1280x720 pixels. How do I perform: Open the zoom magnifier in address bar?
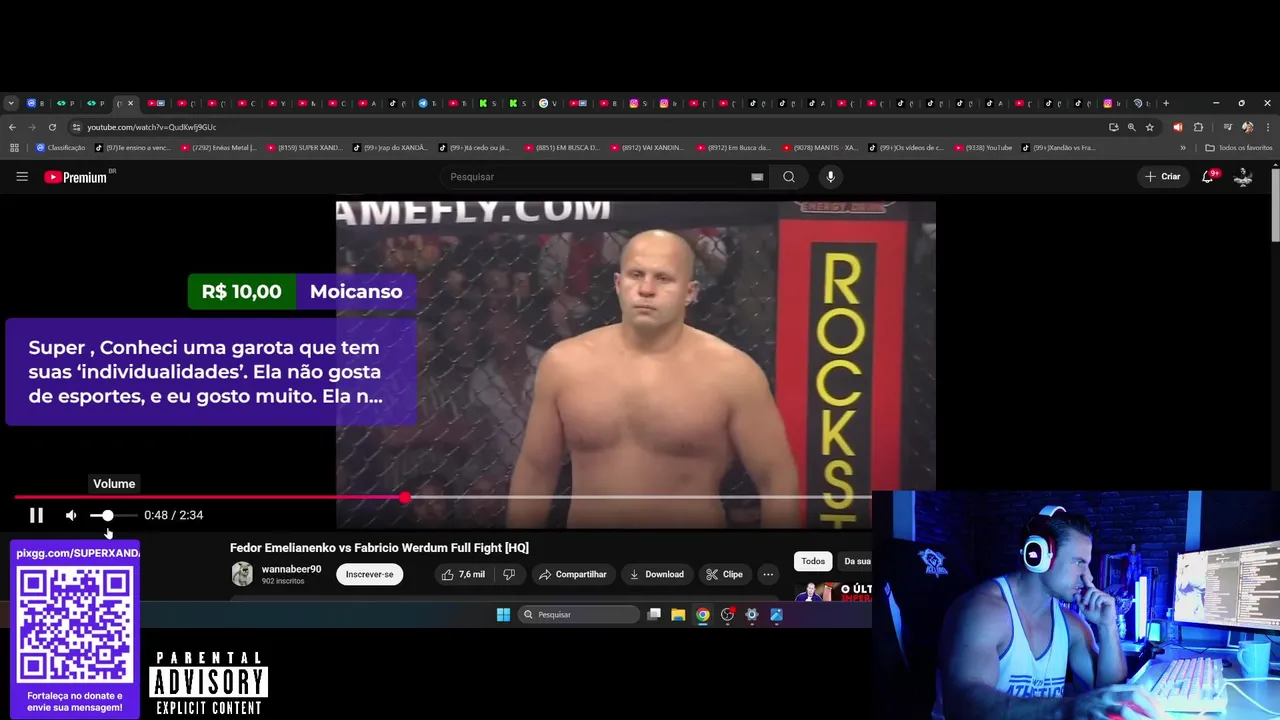[x=1131, y=127]
